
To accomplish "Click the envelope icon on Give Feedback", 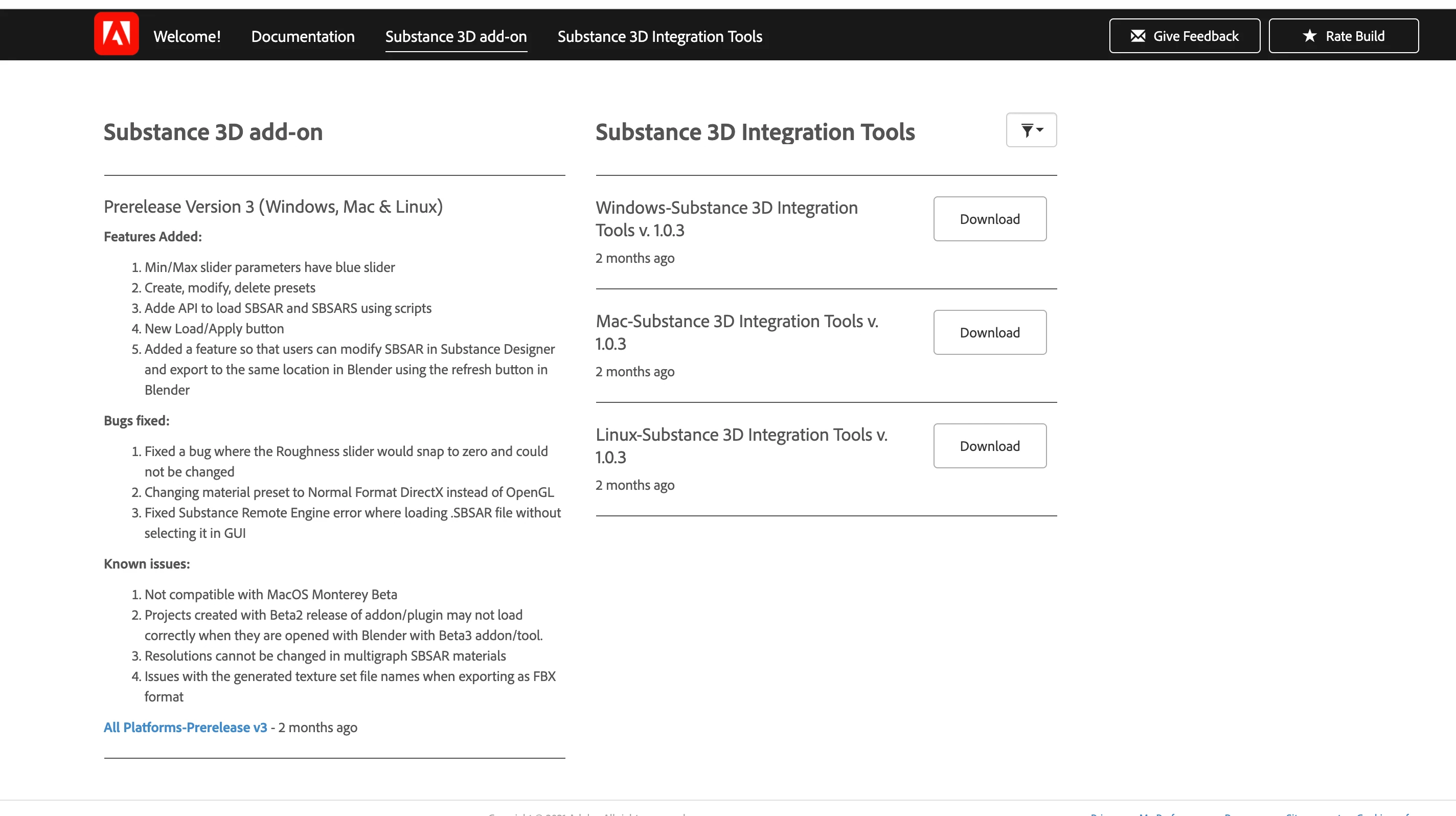I will pos(1138,36).
